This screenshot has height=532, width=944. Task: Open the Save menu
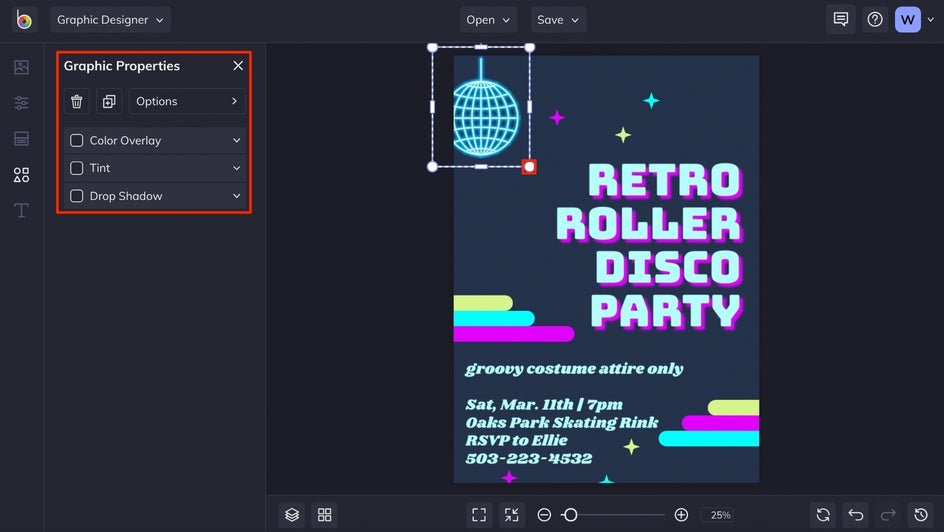tap(558, 20)
